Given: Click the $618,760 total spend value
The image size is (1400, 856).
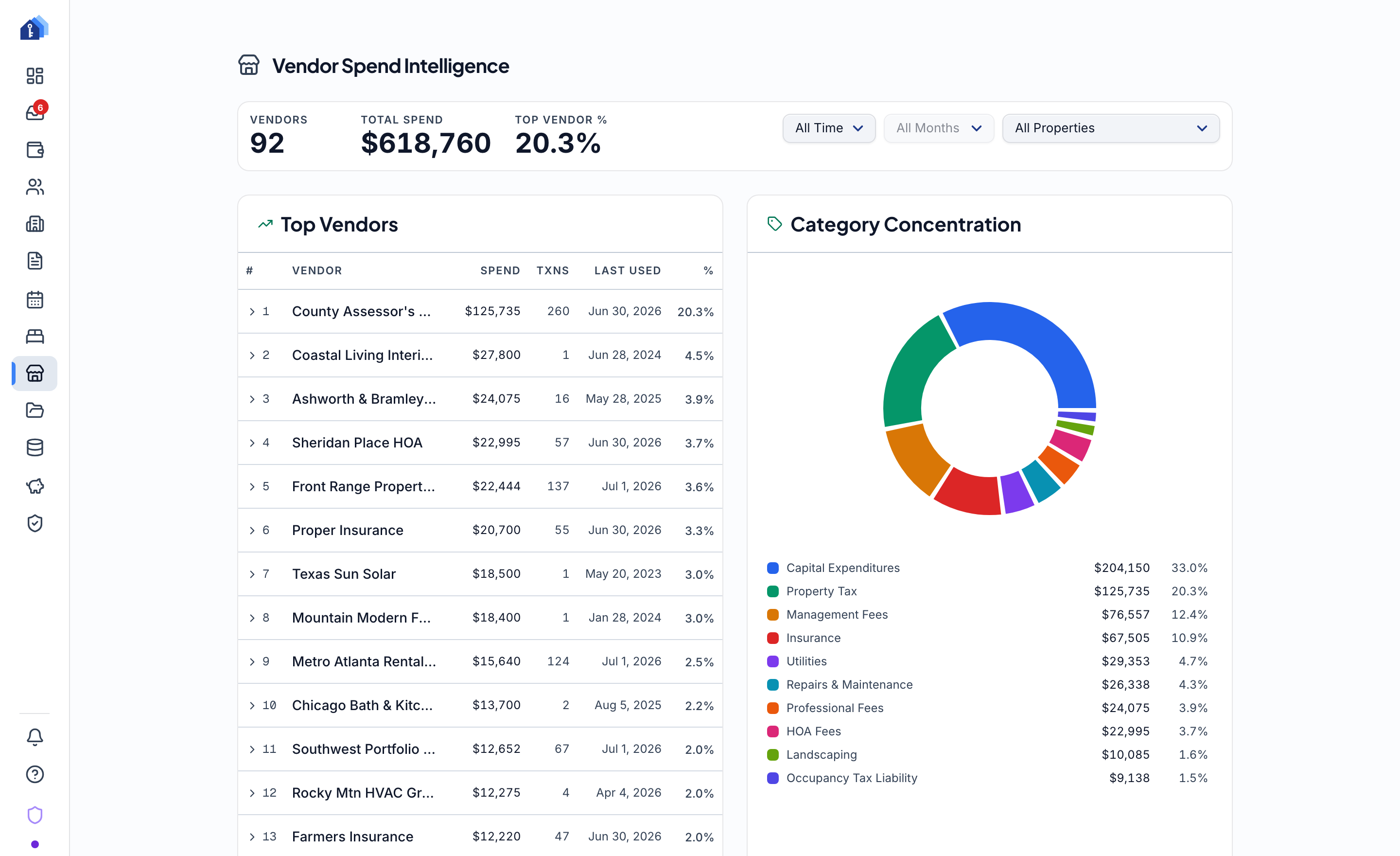Looking at the screenshot, I should [x=425, y=143].
